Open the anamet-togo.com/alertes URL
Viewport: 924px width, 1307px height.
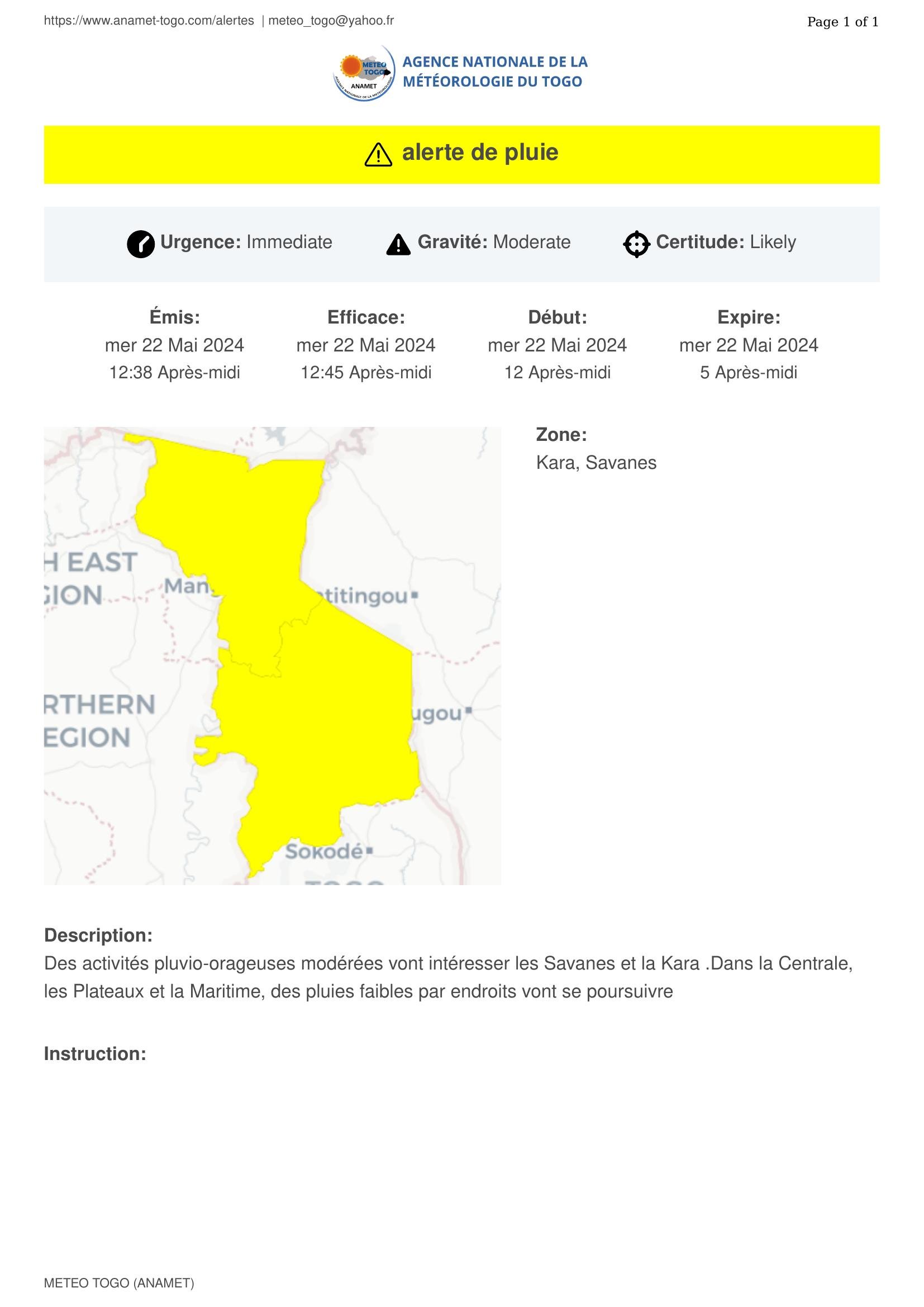(149, 21)
